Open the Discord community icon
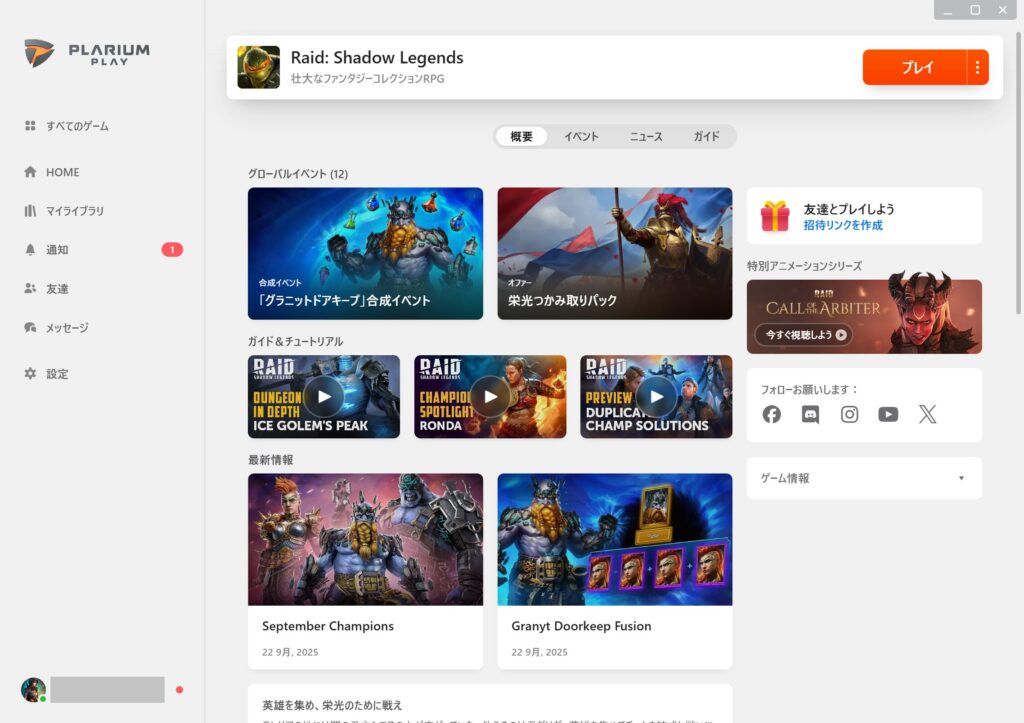Viewport: 1024px width, 723px height. [x=810, y=414]
